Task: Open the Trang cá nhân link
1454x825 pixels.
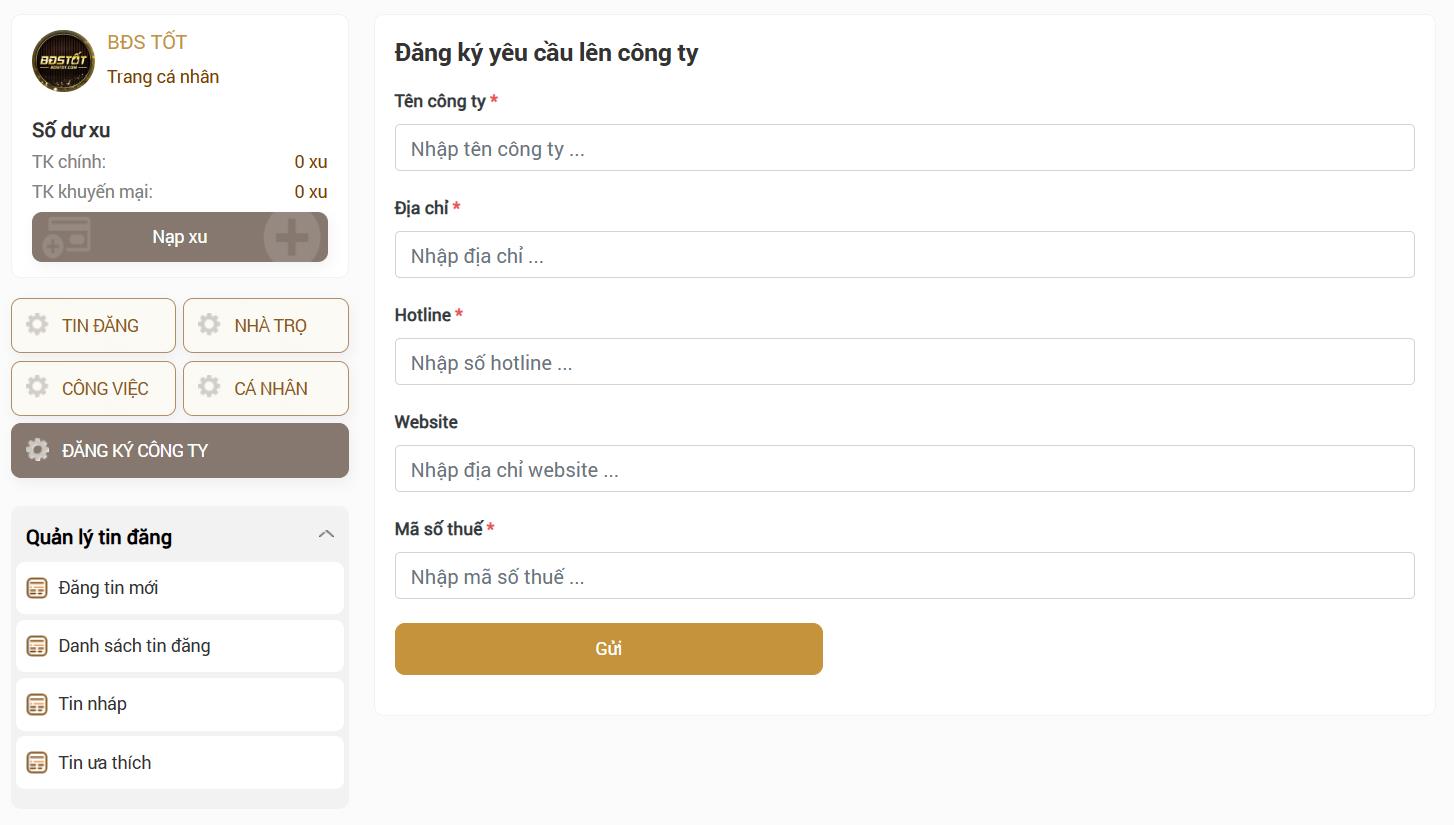Action: click(163, 76)
